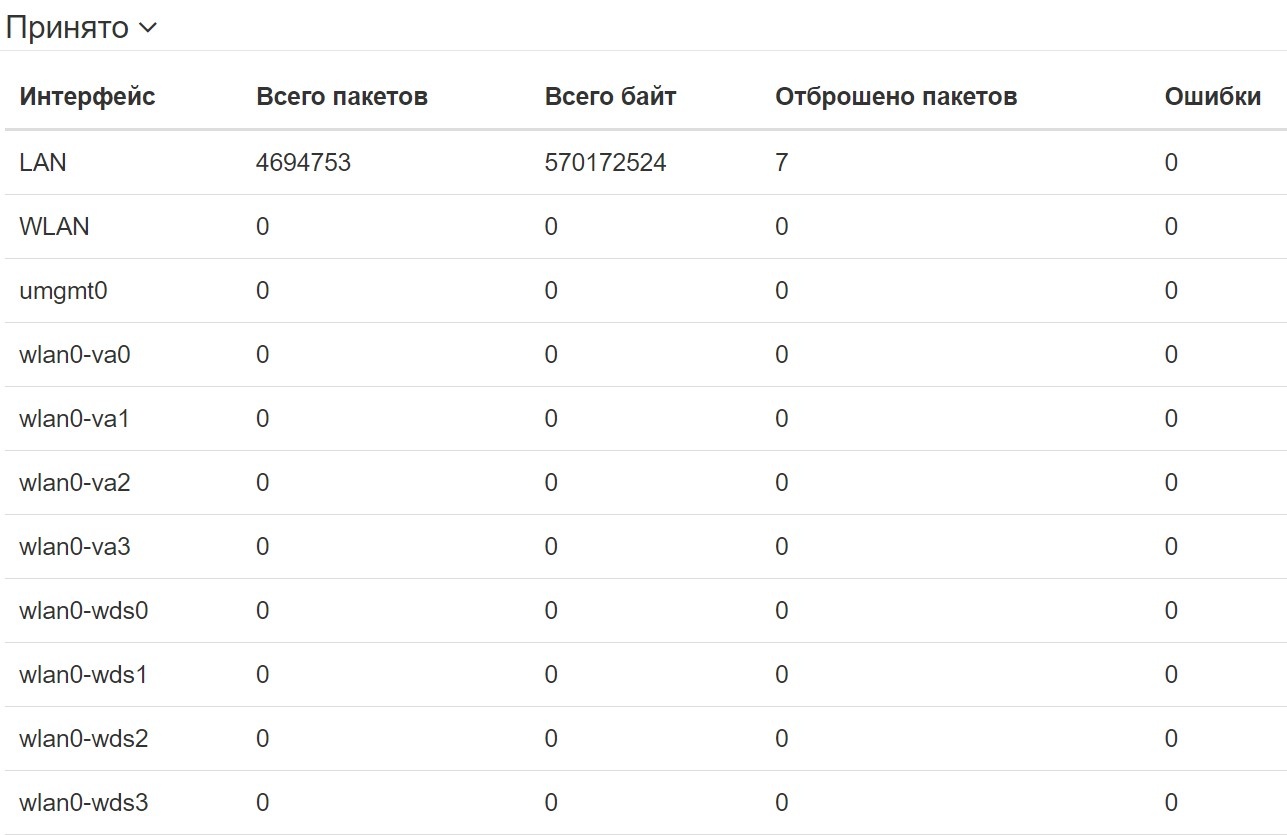Click the Принято section heading
This screenshot has width=1287, height=835.
click(x=67, y=28)
